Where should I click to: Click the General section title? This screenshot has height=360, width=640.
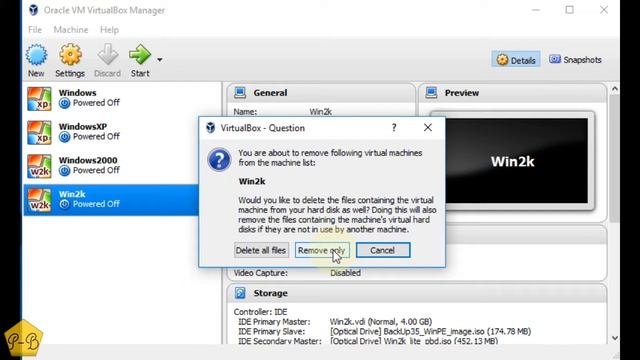(x=270, y=93)
